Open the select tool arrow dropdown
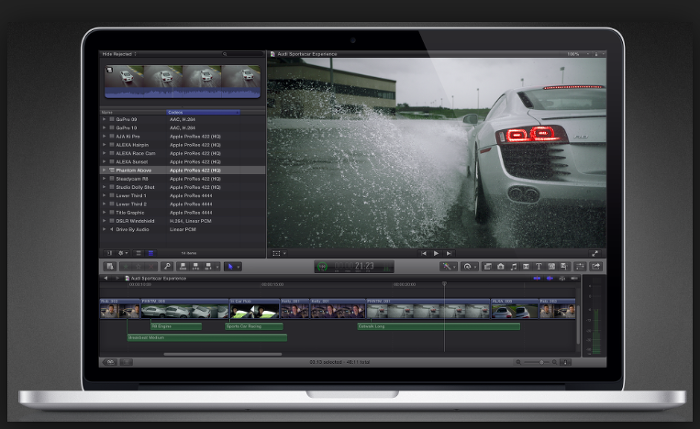Image resolution: width=700 pixels, height=429 pixels. coord(238,267)
